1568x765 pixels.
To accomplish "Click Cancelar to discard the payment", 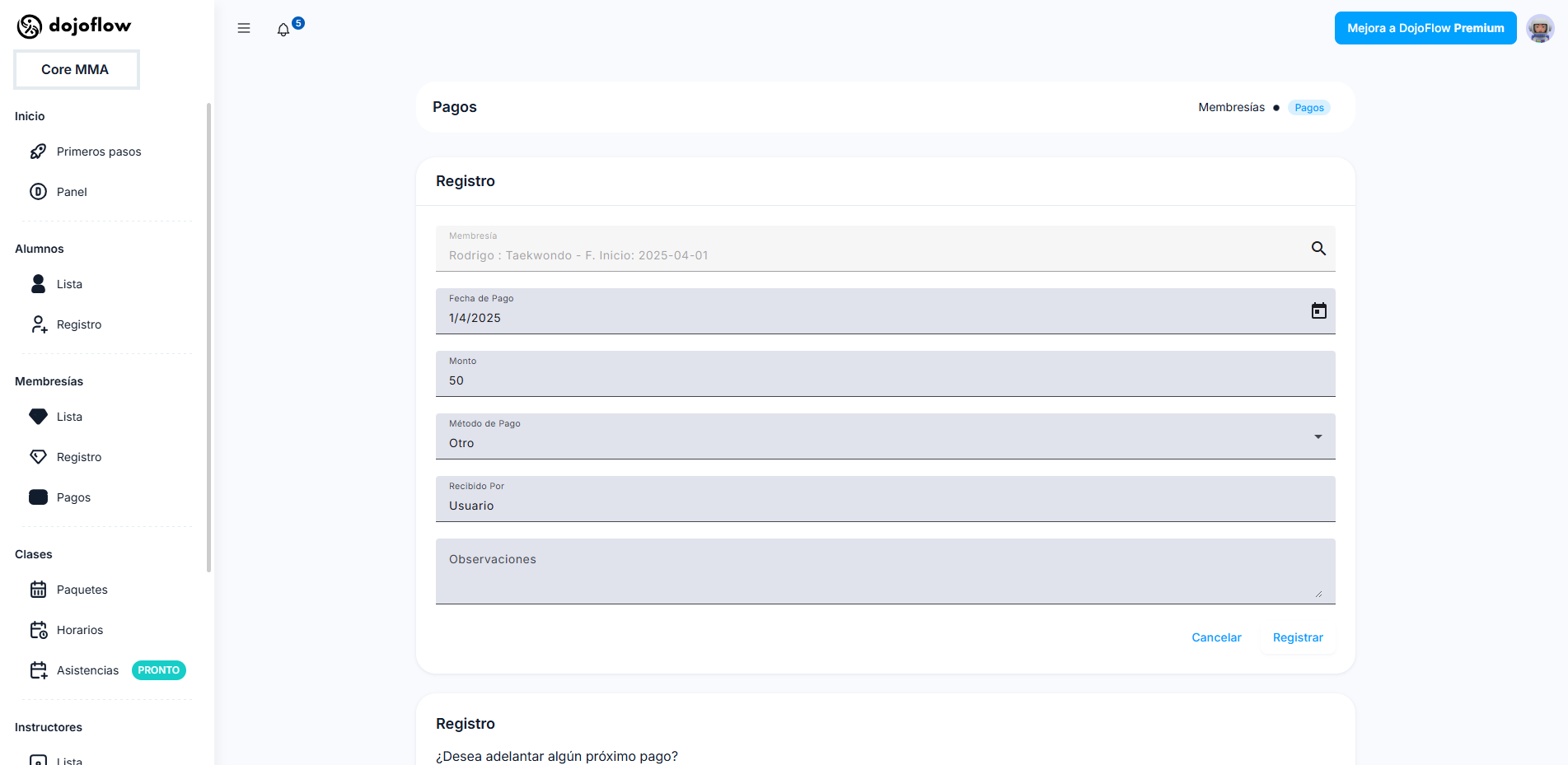I will 1216,637.
